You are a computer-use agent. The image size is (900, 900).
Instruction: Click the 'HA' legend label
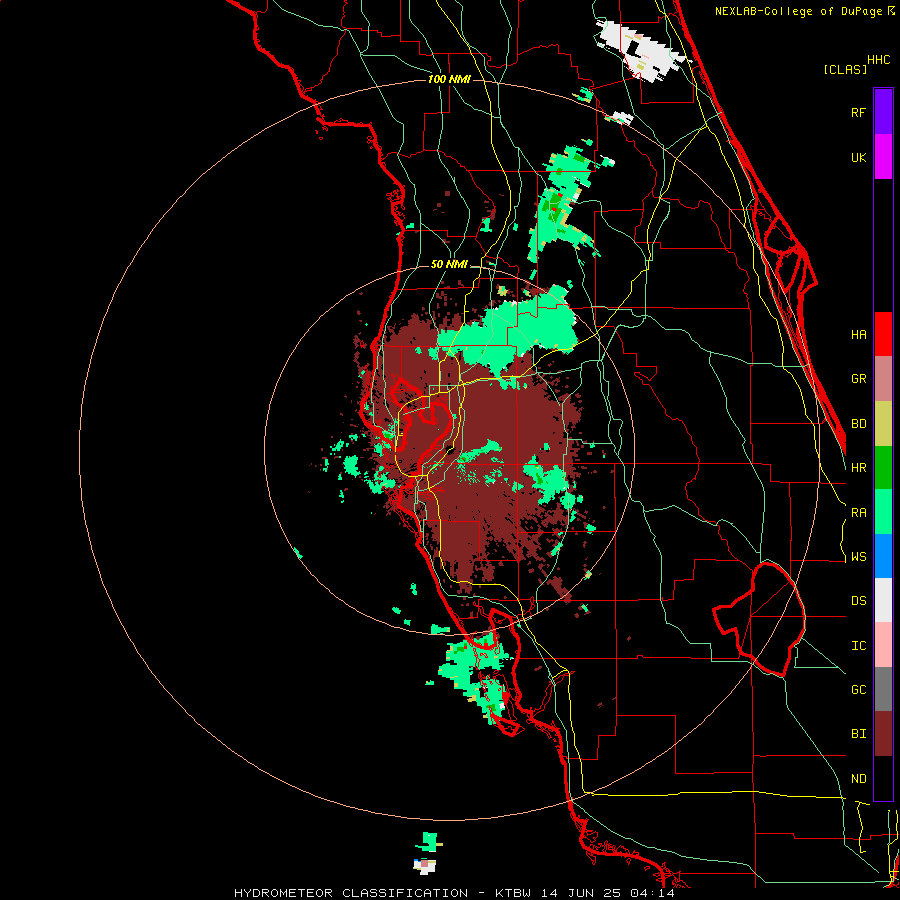[858, 334]
